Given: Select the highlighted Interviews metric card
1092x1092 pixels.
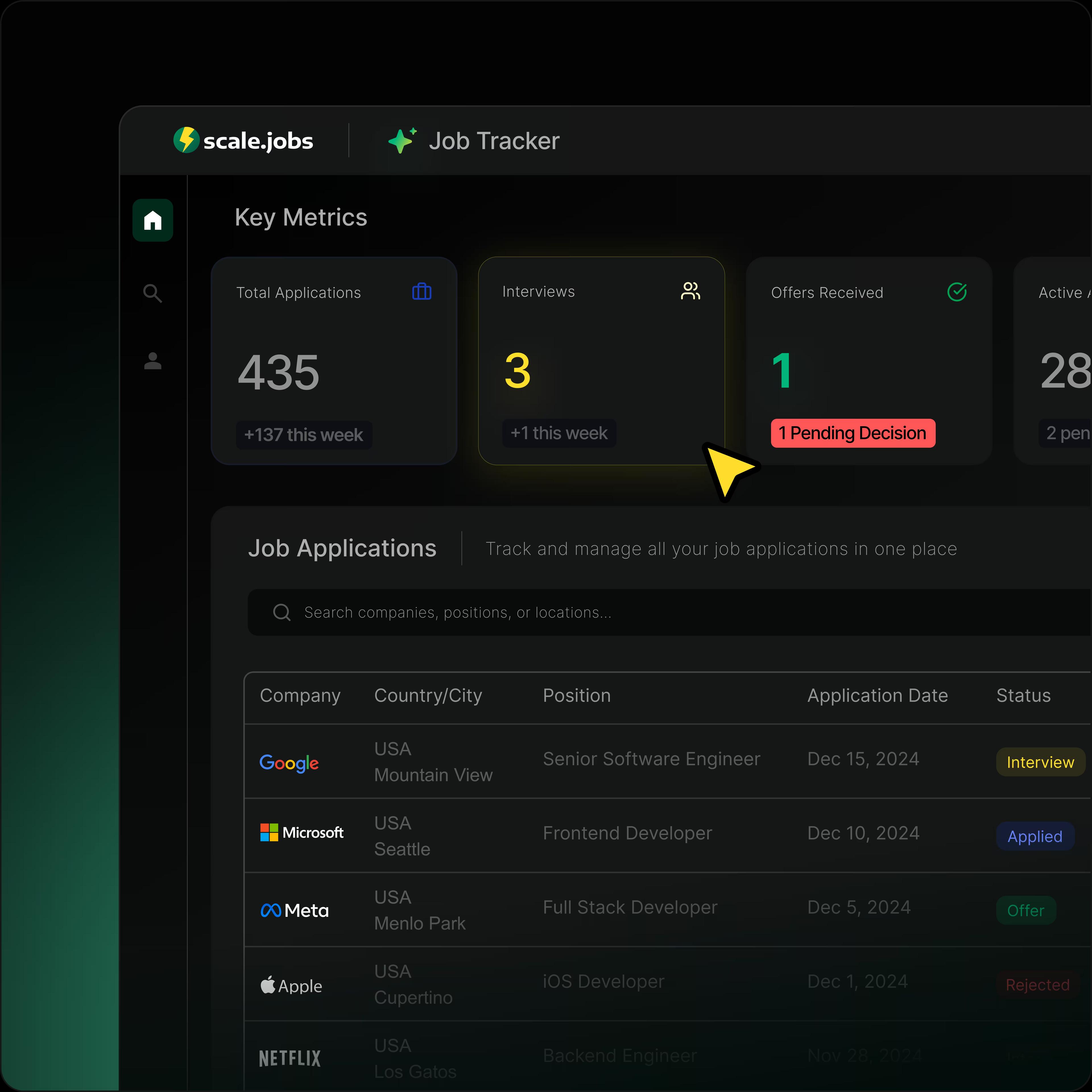Looking at the screenshot, I should pos(601,361).
